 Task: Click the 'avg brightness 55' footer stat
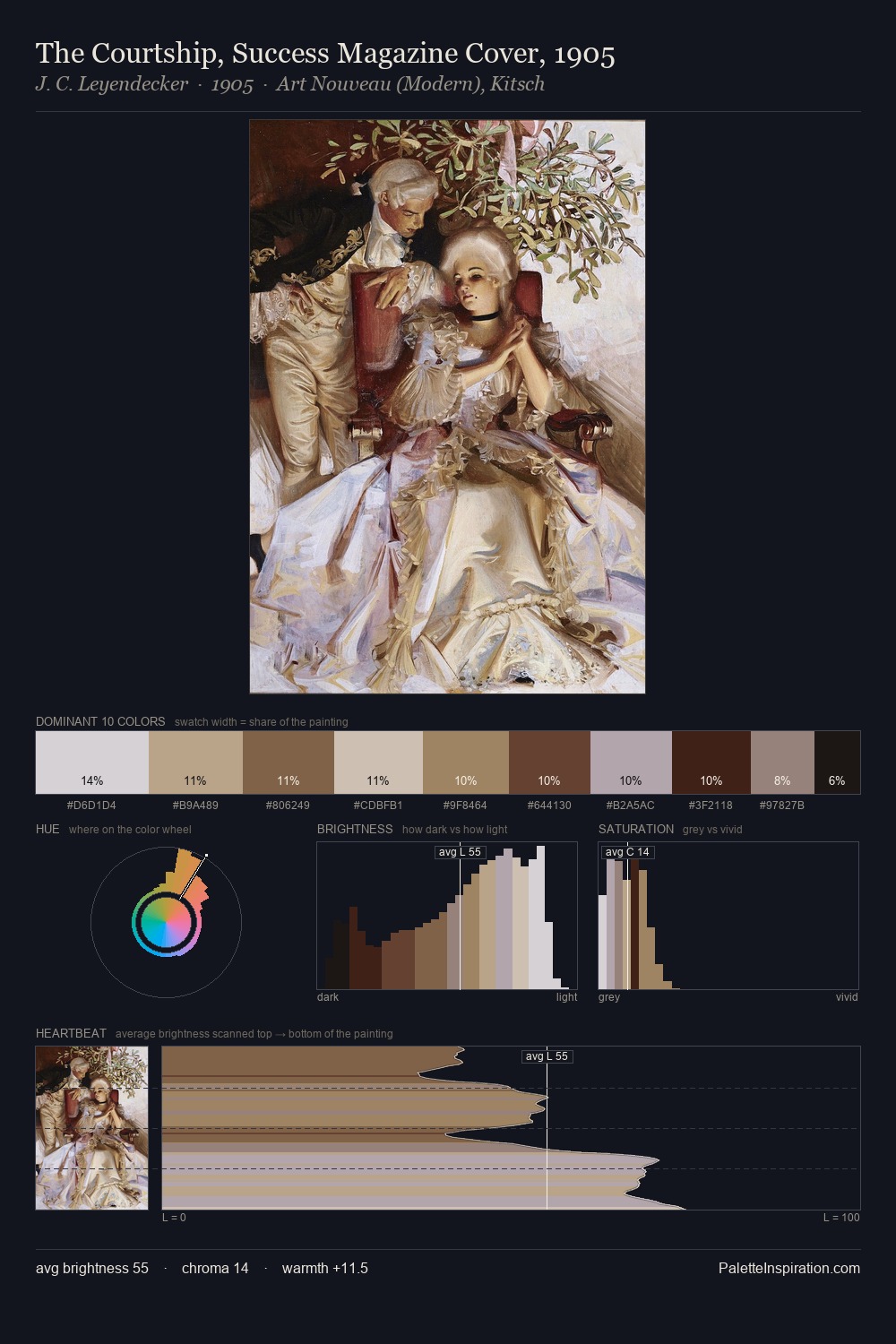[92, 1268]
